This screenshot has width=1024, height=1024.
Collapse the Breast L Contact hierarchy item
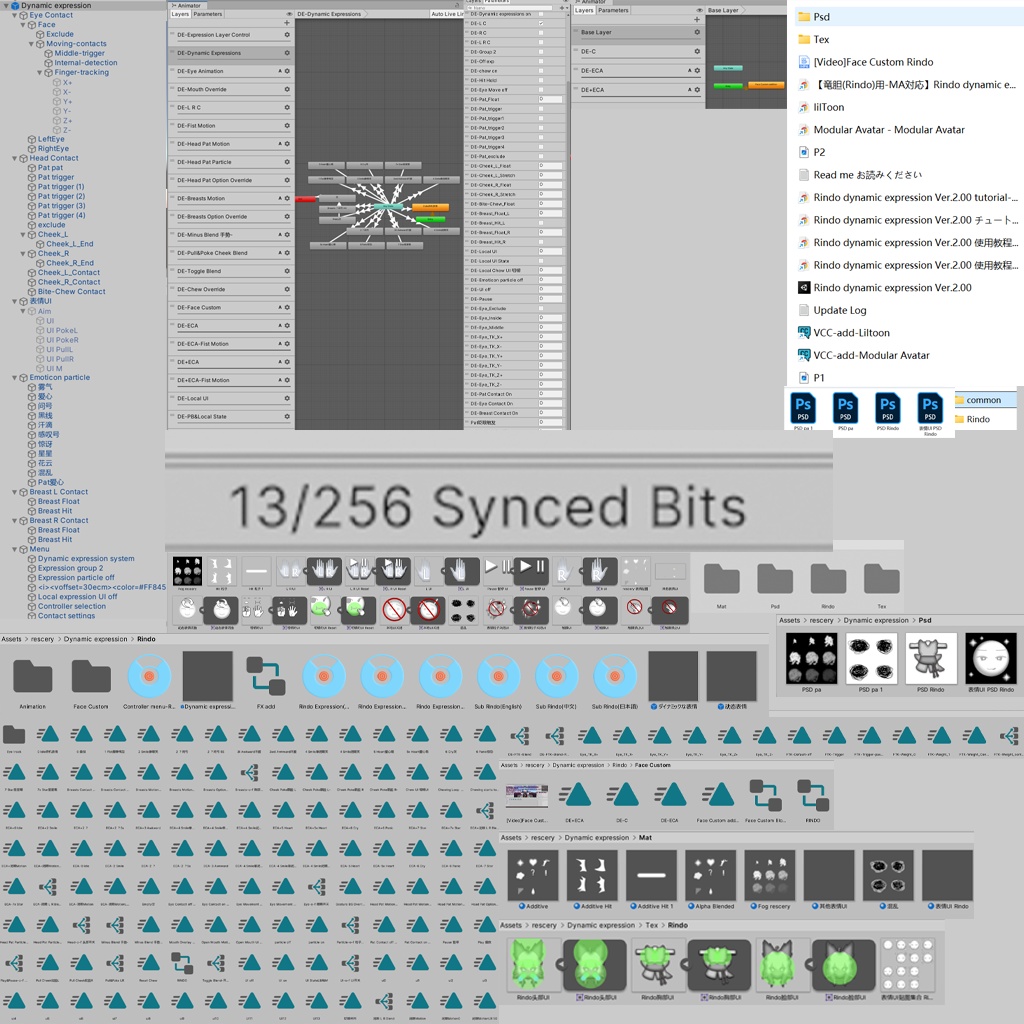tap(15, 492)
